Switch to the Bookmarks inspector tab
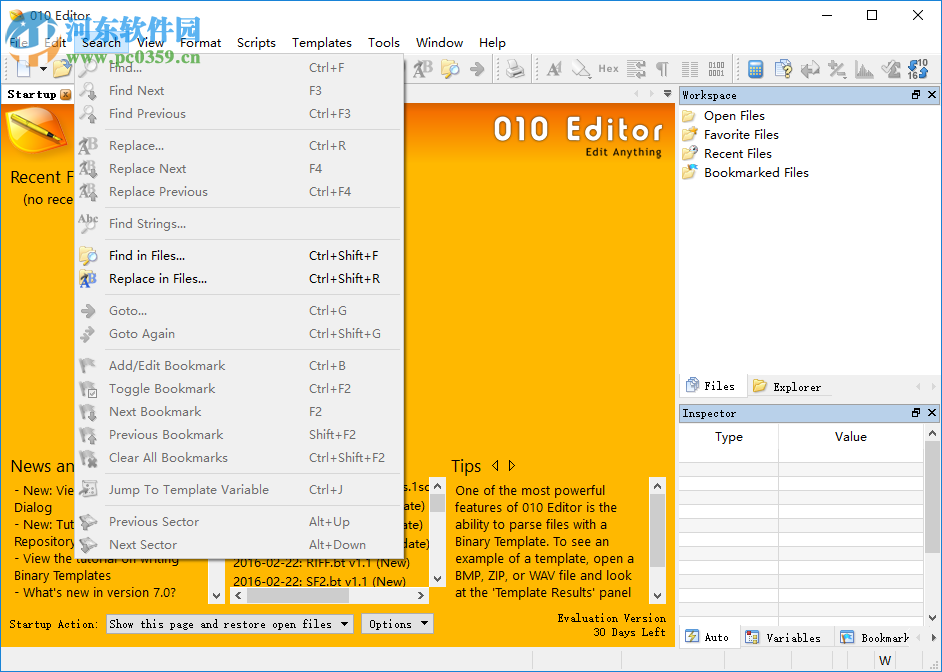Screen dimensions: 942x672 coord(875,638)
